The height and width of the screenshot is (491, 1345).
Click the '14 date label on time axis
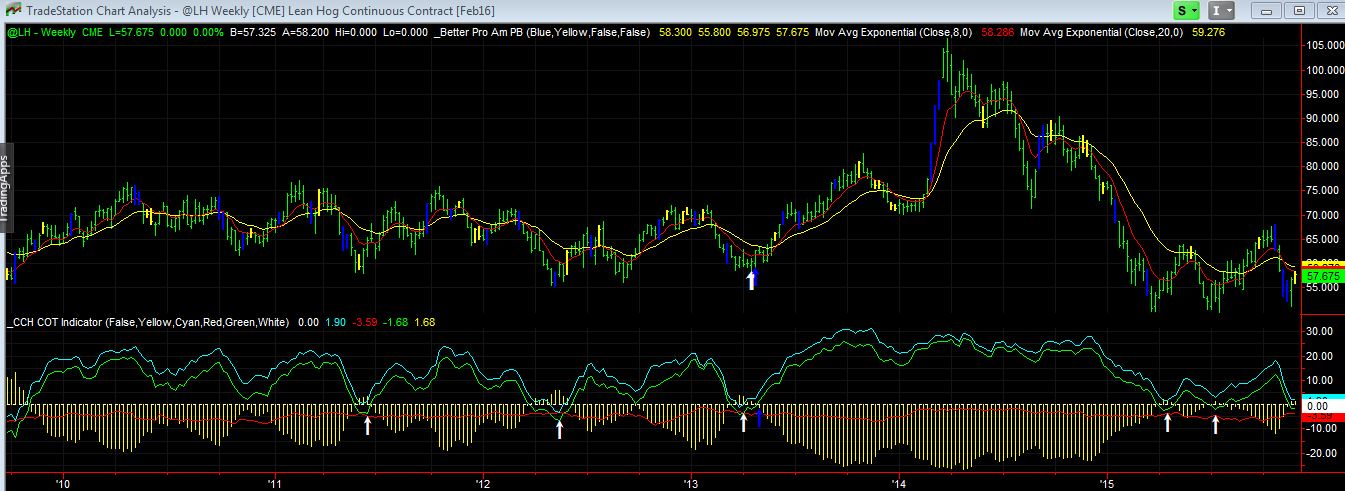pos(898,483)
